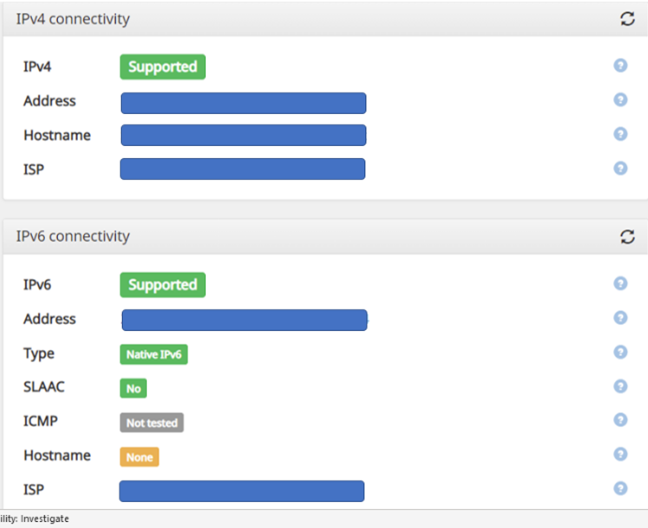The width and height of the screenshot is (648, 528).
Task: Refresh the IPv4 connectivity panel
Action: (627, 19)
